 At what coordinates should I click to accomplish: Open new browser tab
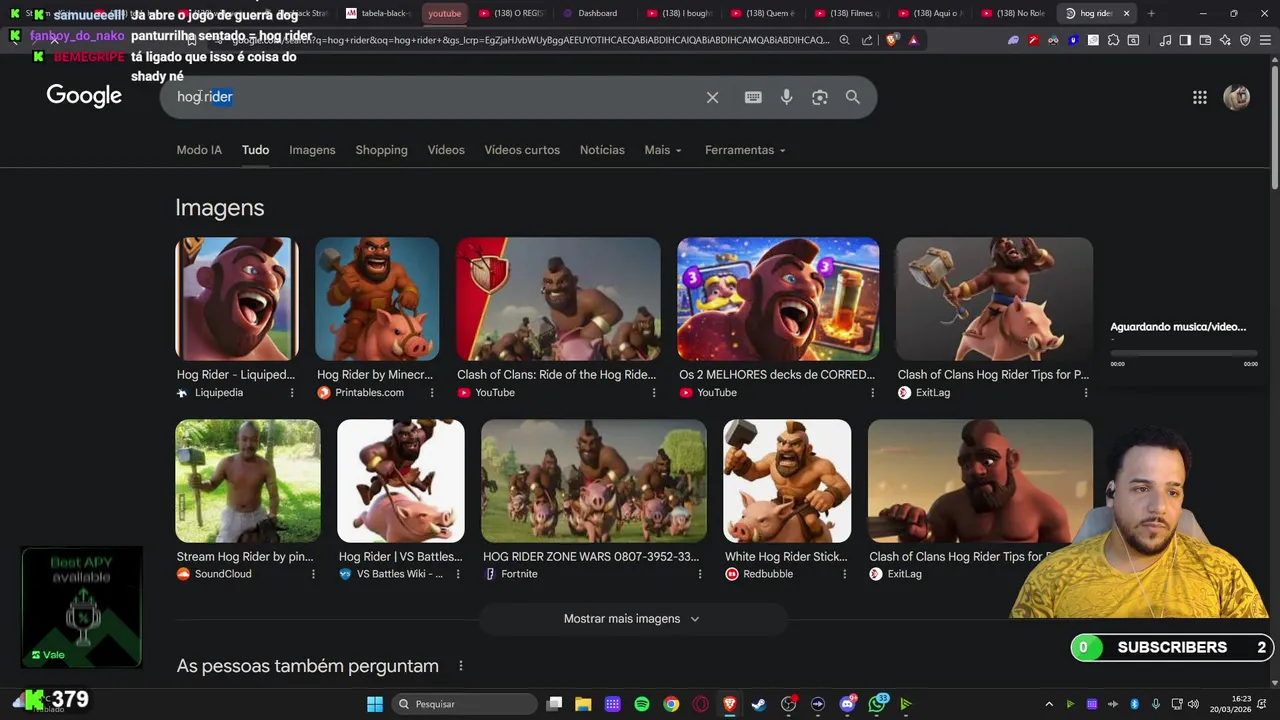[x=1151, y=13]
